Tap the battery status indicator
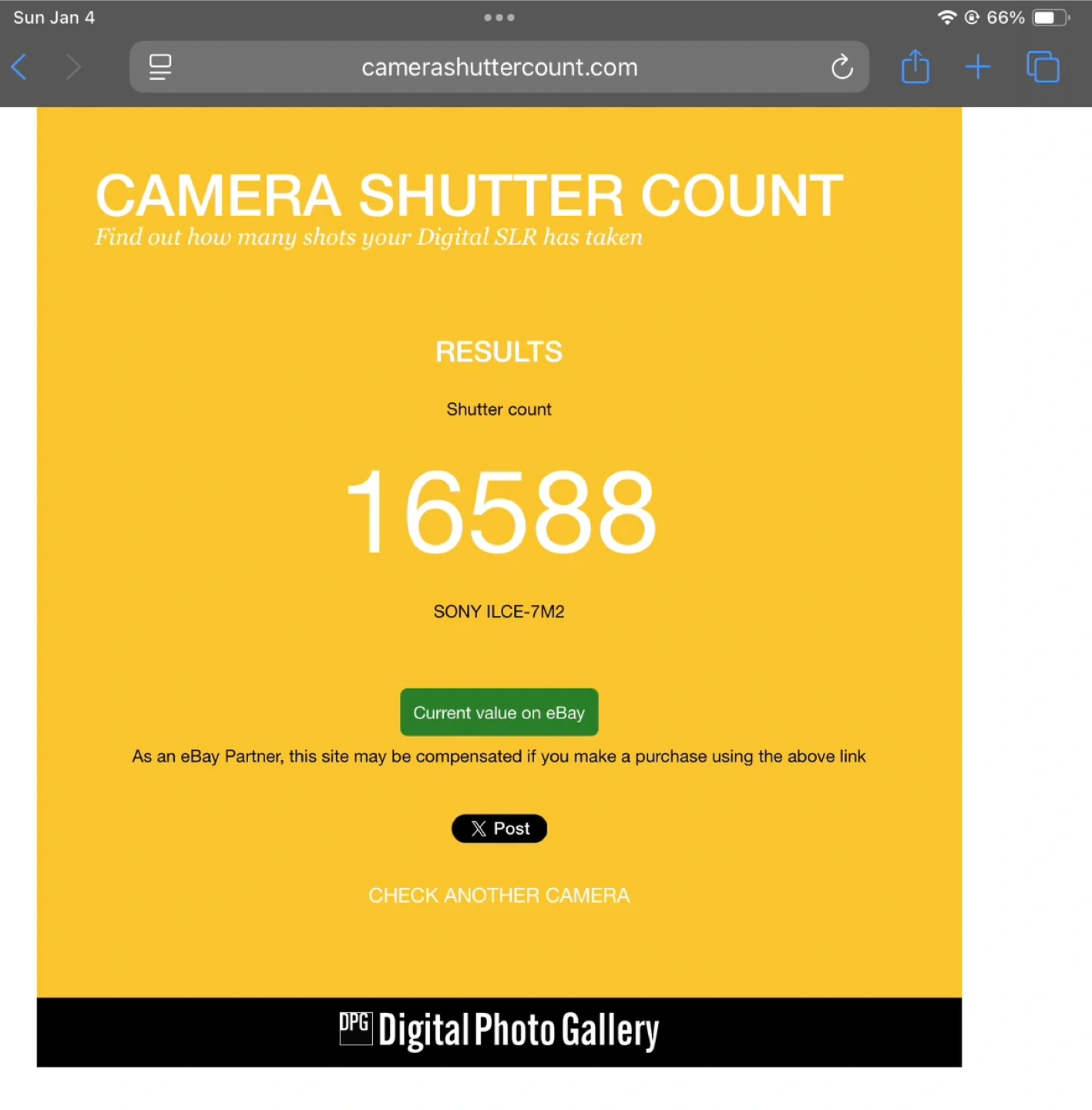 coord(1051,18)
